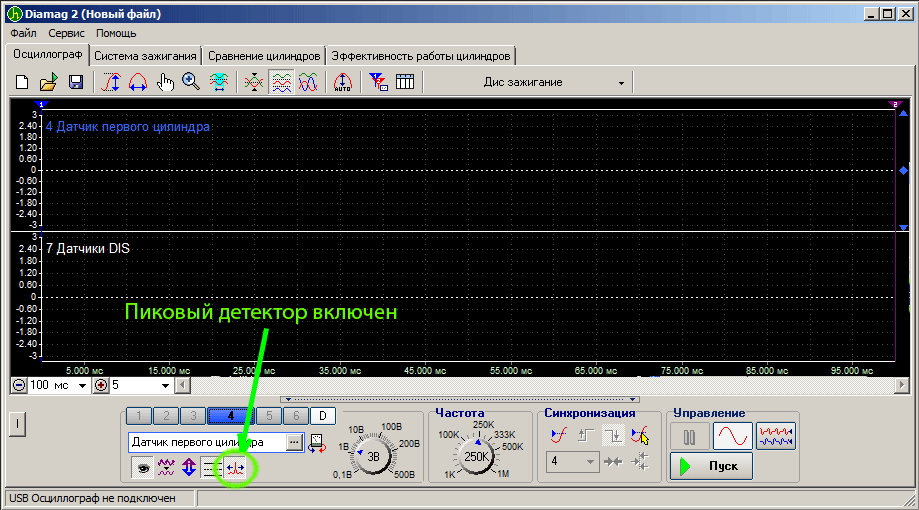Select the single sine wave mode button

click(x=733, y=437)
